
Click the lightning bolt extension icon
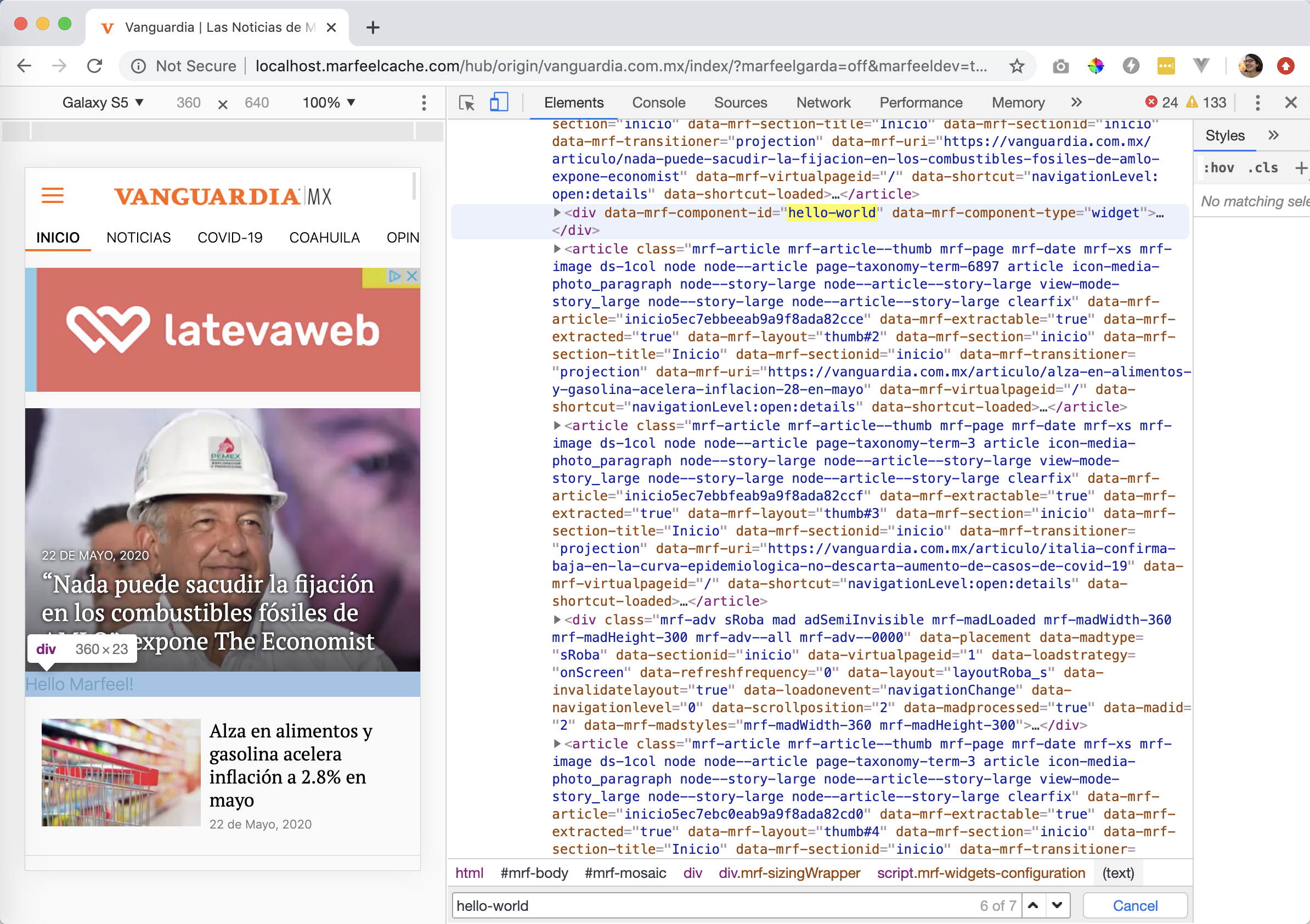1131,66
